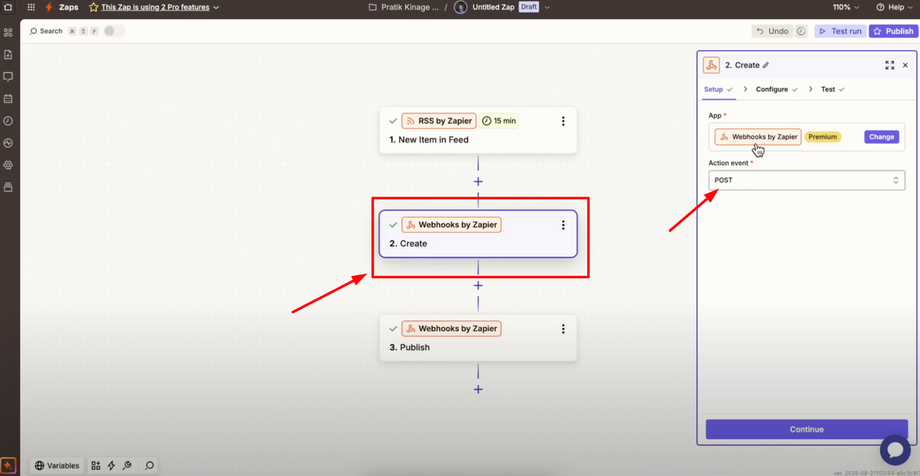Open the notes comment icon in sidebar
920x476 pixels.
point(8,77)
